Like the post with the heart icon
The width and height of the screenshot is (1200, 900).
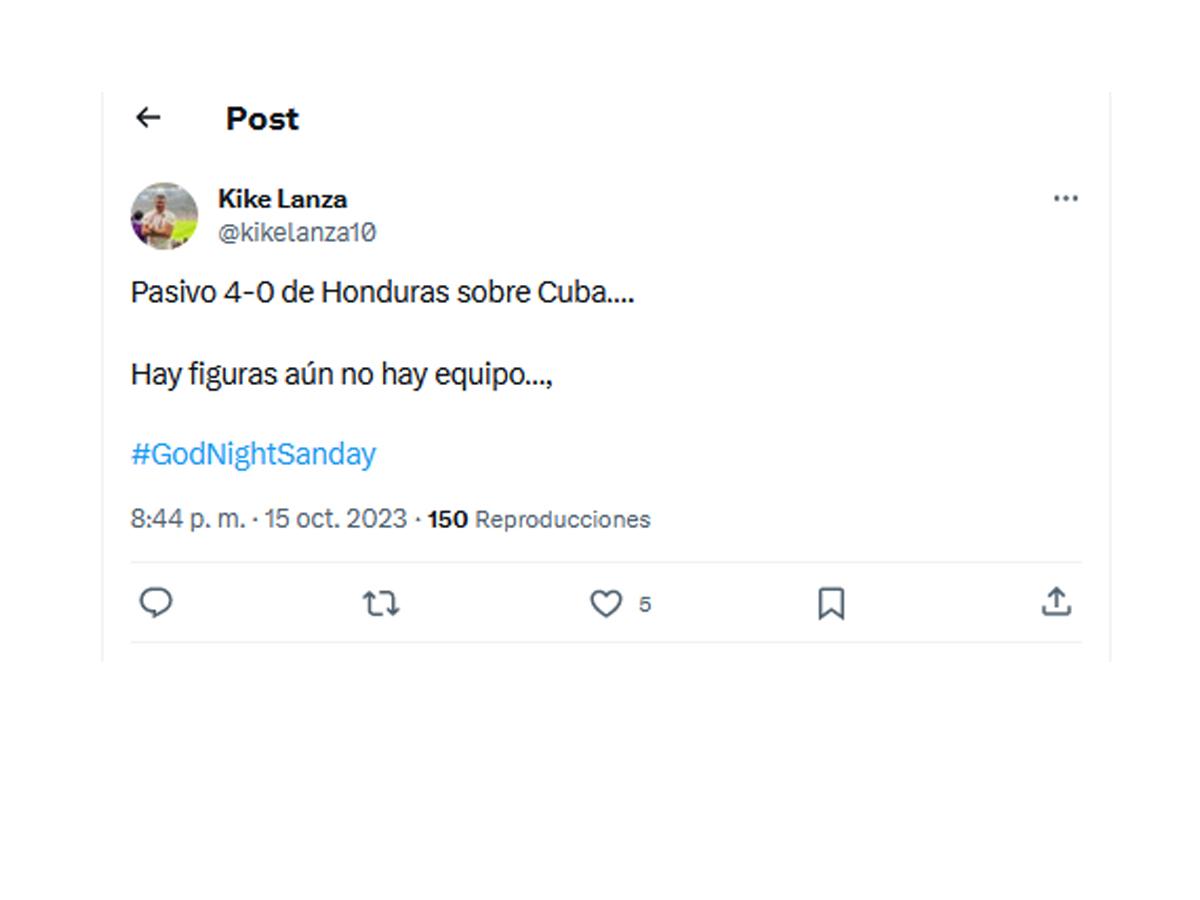607,603
